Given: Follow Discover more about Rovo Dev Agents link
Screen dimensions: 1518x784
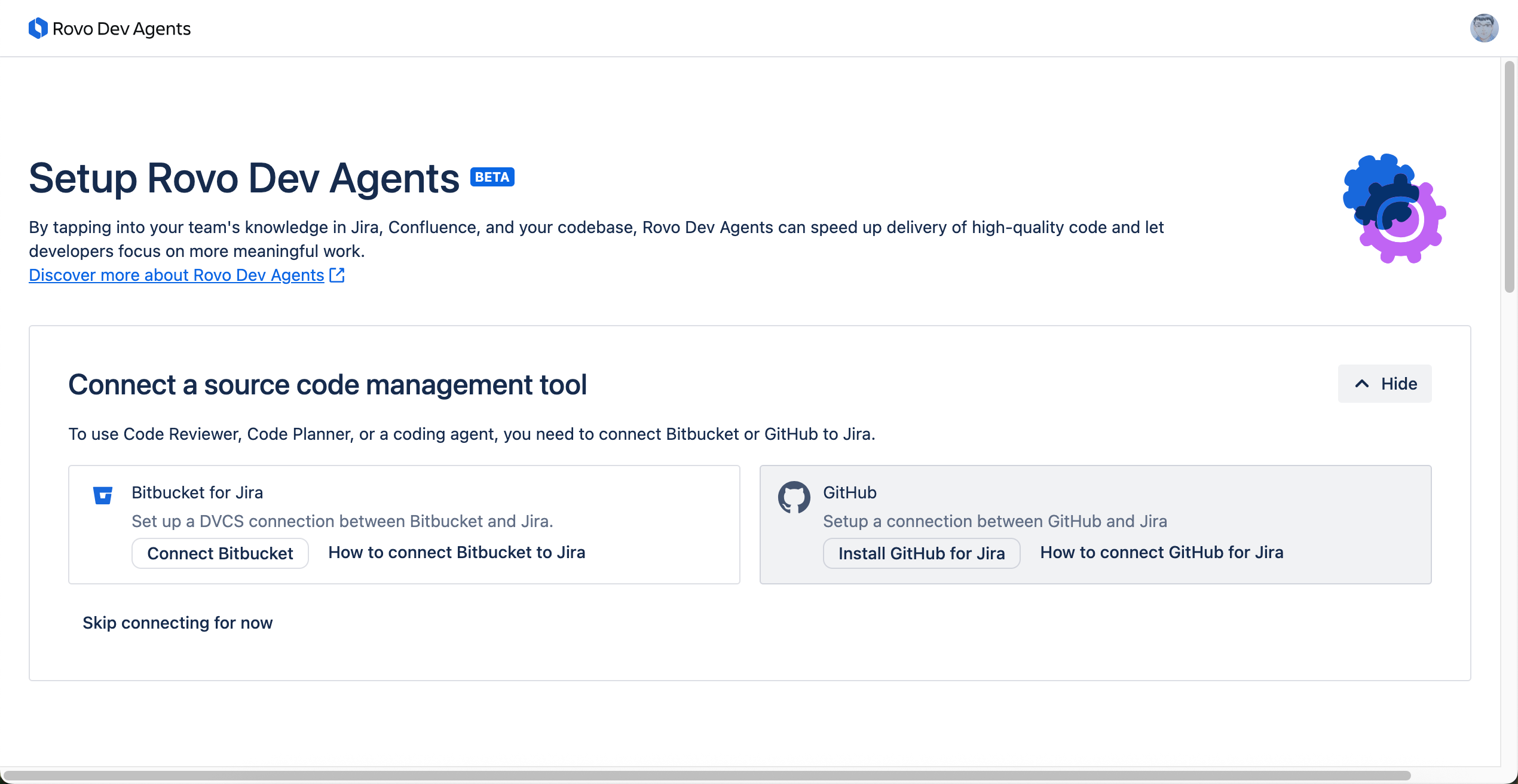Looking at the screenshot, I should coord(176,275).
